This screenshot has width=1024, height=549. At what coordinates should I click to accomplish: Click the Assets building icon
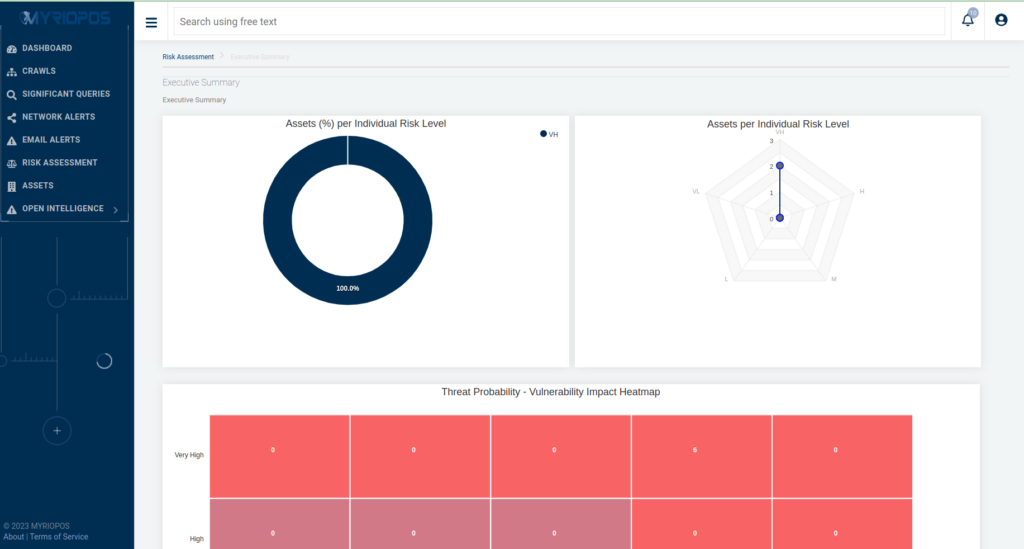click(x=12, y=186)
